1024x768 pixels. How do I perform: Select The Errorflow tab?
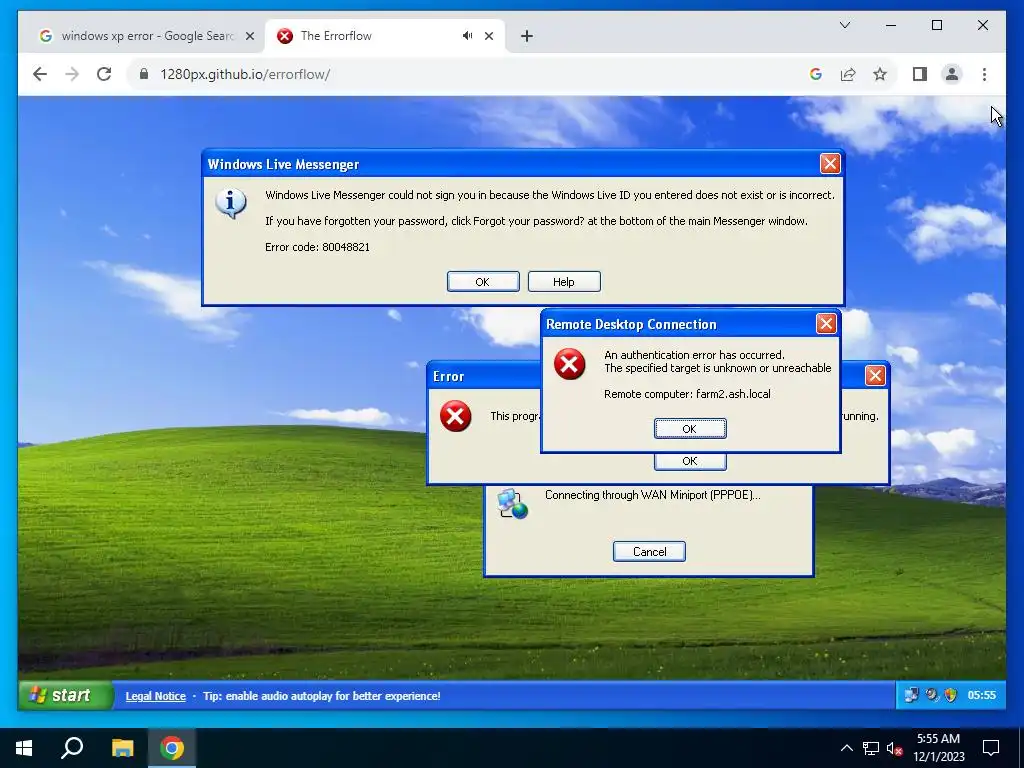pyautogui.click(x=384, y=36)
